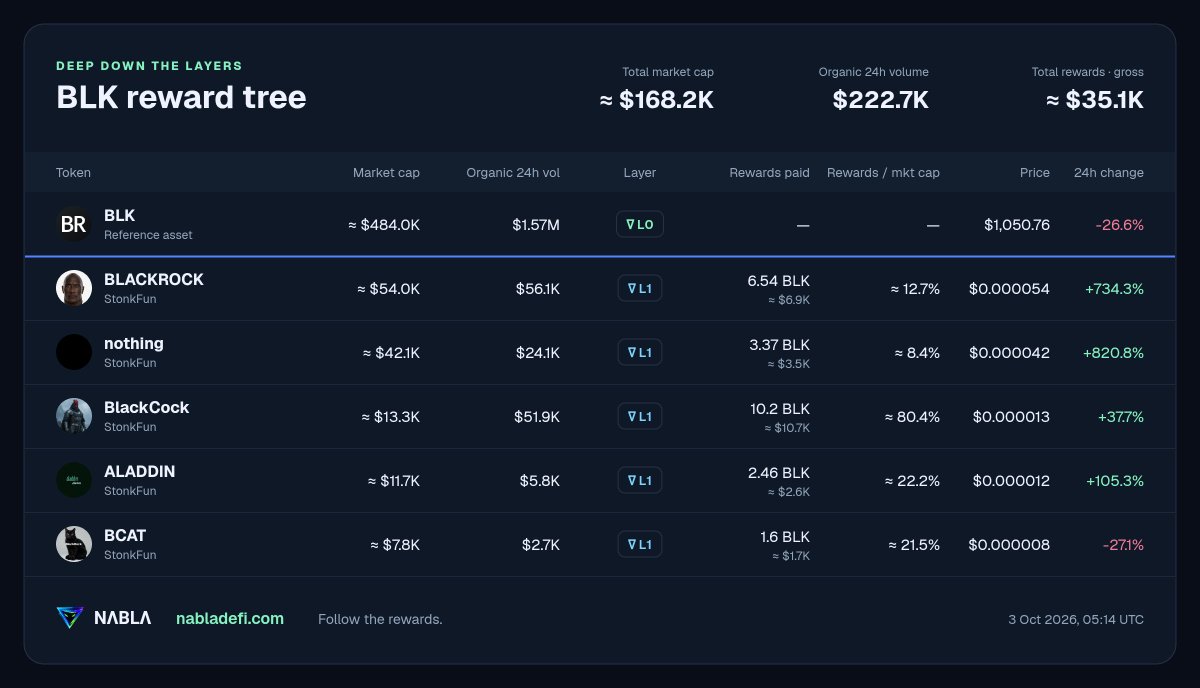The image size is (1200, 688).
Task: Click the L1 layer badge in ALADDIN row
Action: click(x=640, y=481)
